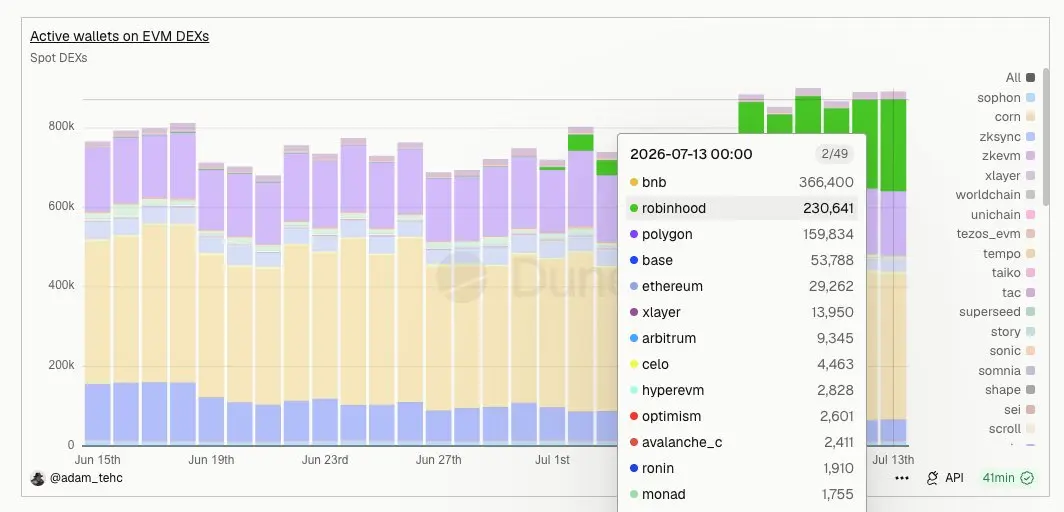Click the 2026-07-13 00:00 tooltip date
The image size is (1064, 512).
click(x=691, y=154)
